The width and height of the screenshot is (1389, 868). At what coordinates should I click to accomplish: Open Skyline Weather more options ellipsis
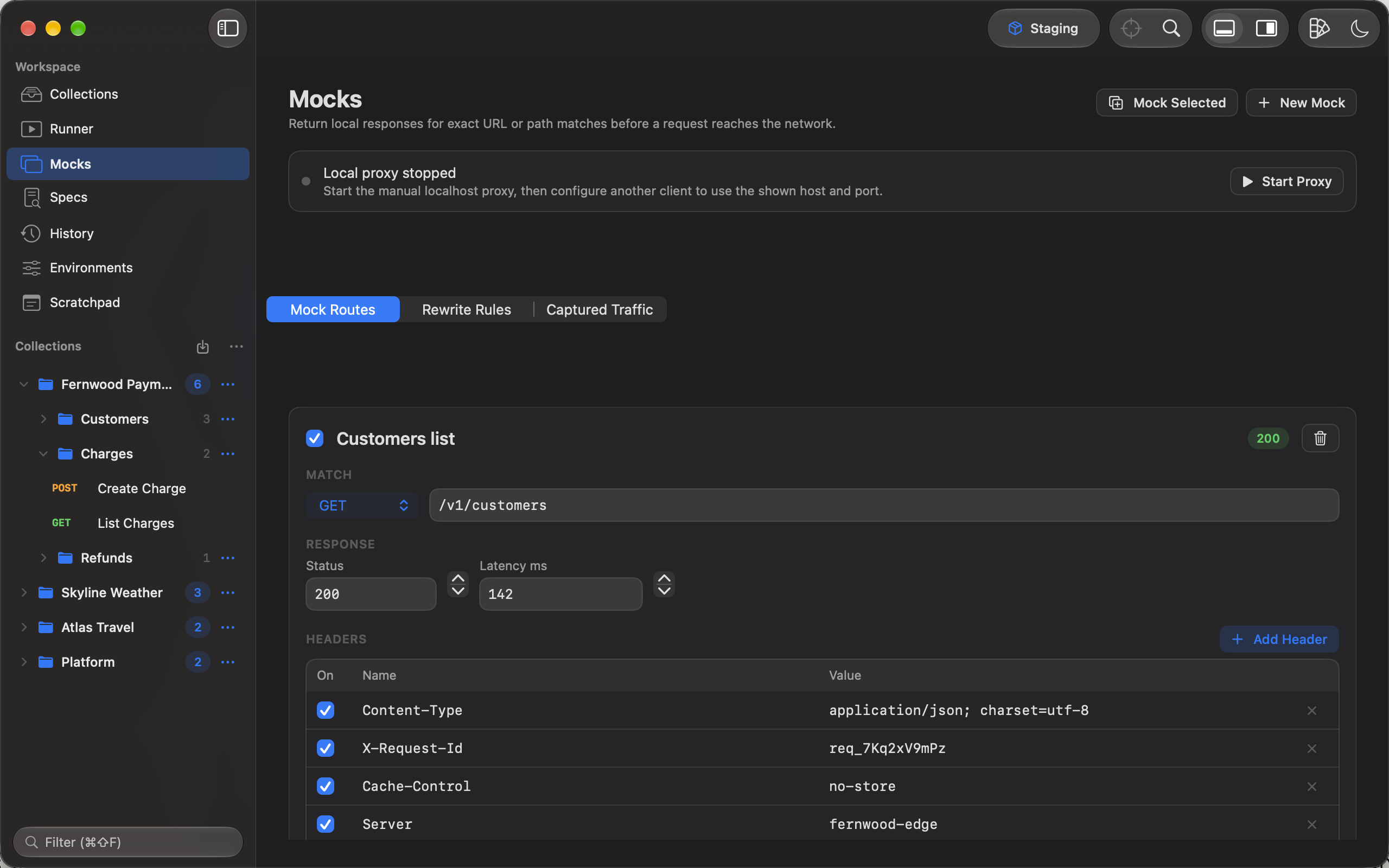(228, 592)
